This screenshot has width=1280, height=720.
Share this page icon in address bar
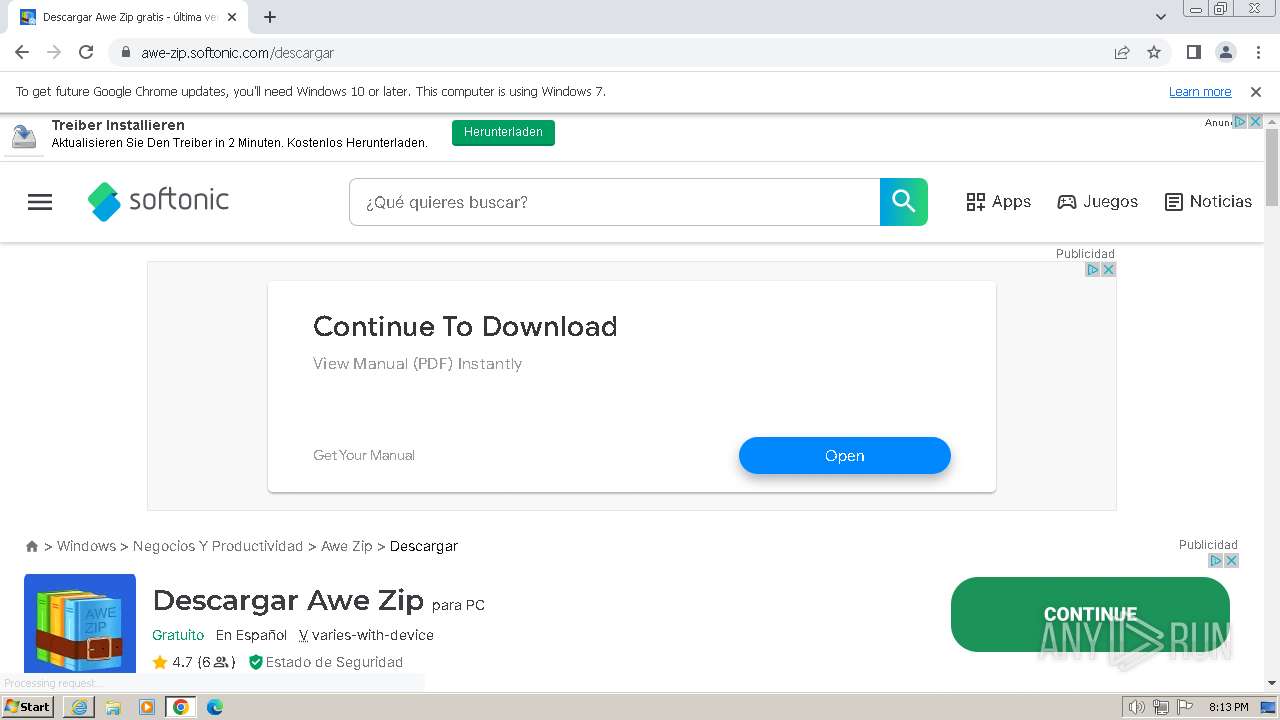(x=1122, y=52)
